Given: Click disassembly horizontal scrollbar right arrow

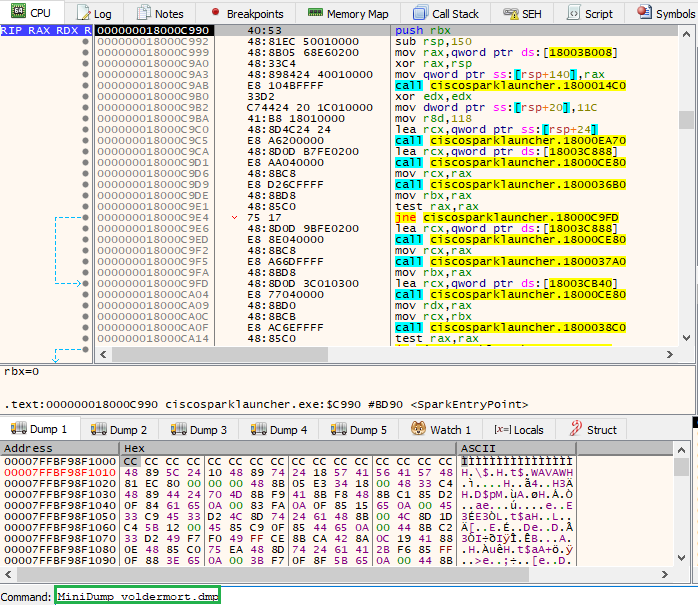Looking at the screenshot, I should click(x=670, y=354).
